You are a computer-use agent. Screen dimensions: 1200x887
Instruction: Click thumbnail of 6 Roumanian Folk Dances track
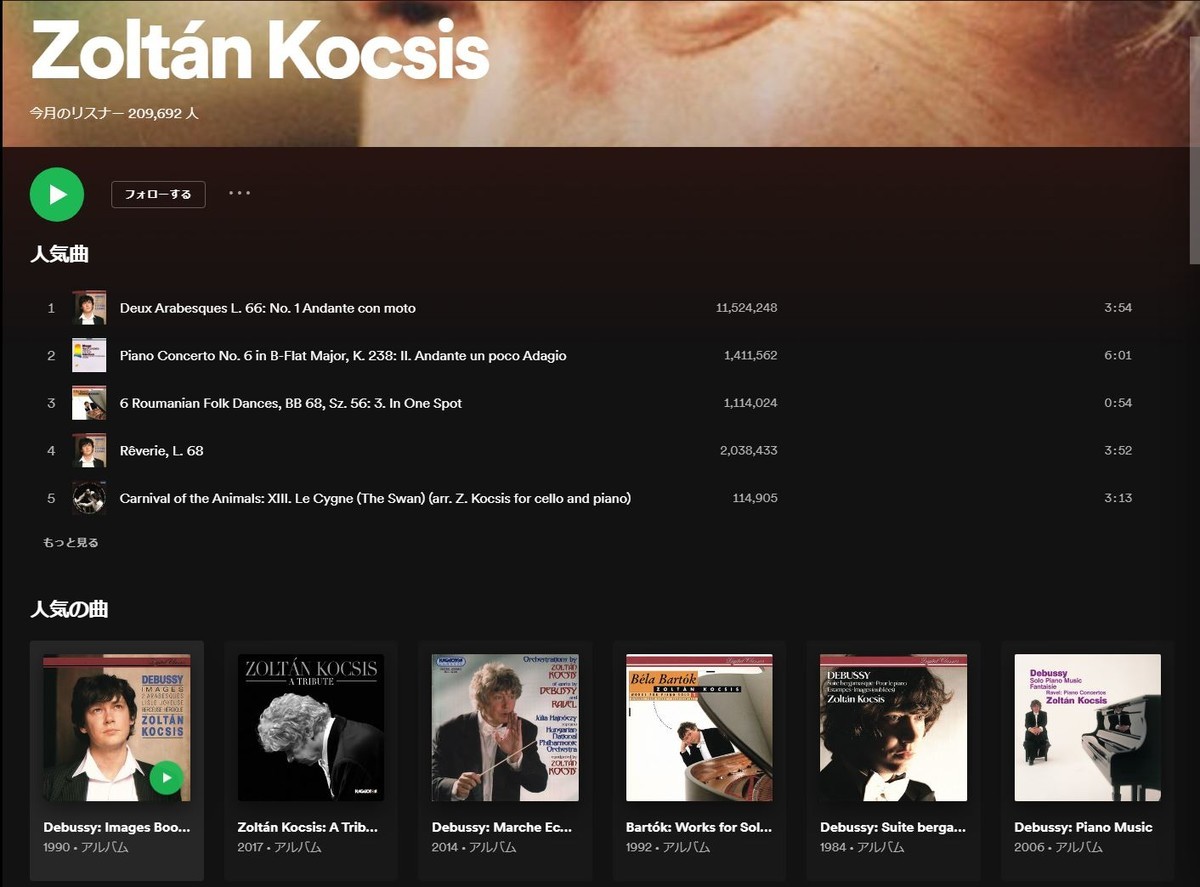(x=89, y=403)
